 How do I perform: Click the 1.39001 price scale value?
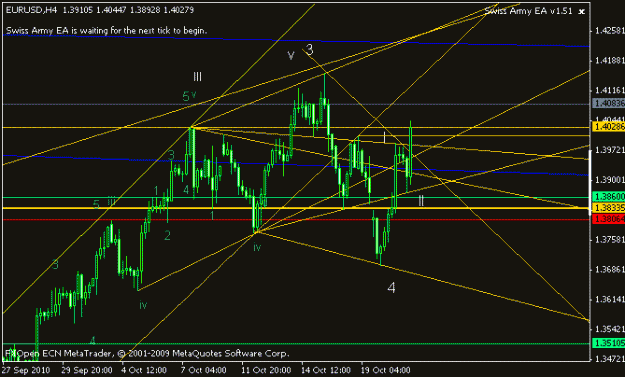[x=609, y=180]
